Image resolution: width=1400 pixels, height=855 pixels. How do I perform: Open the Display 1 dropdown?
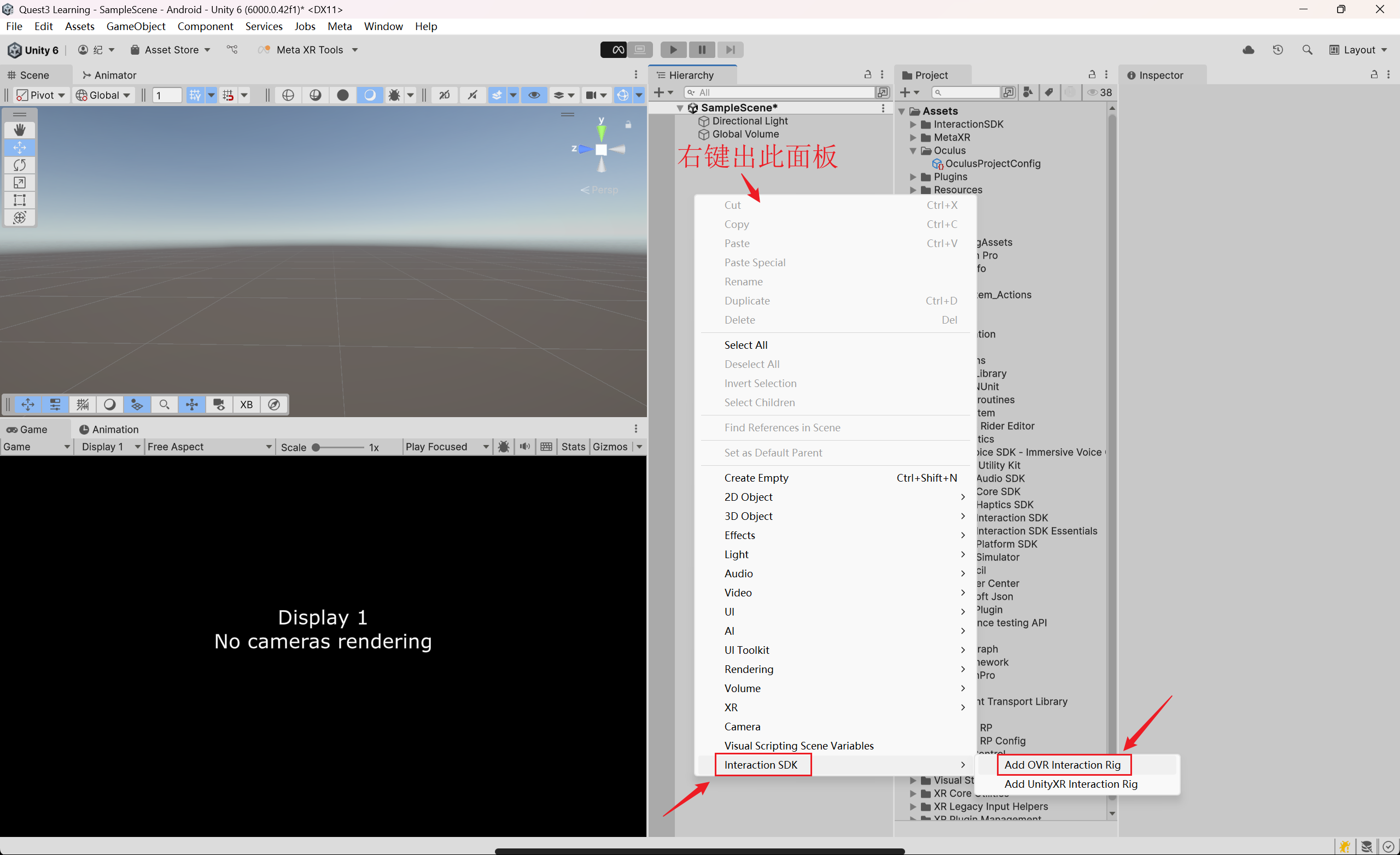coord(109,447)
